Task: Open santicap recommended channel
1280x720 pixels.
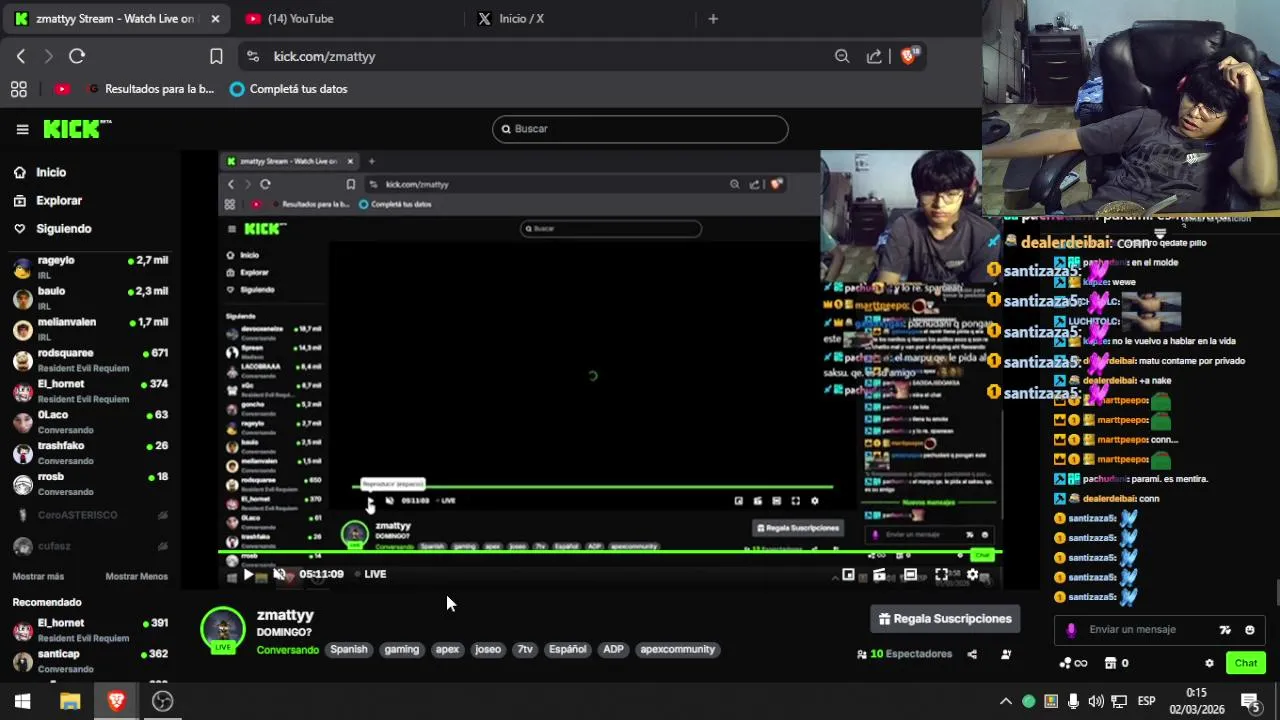Action: (90, 660)
